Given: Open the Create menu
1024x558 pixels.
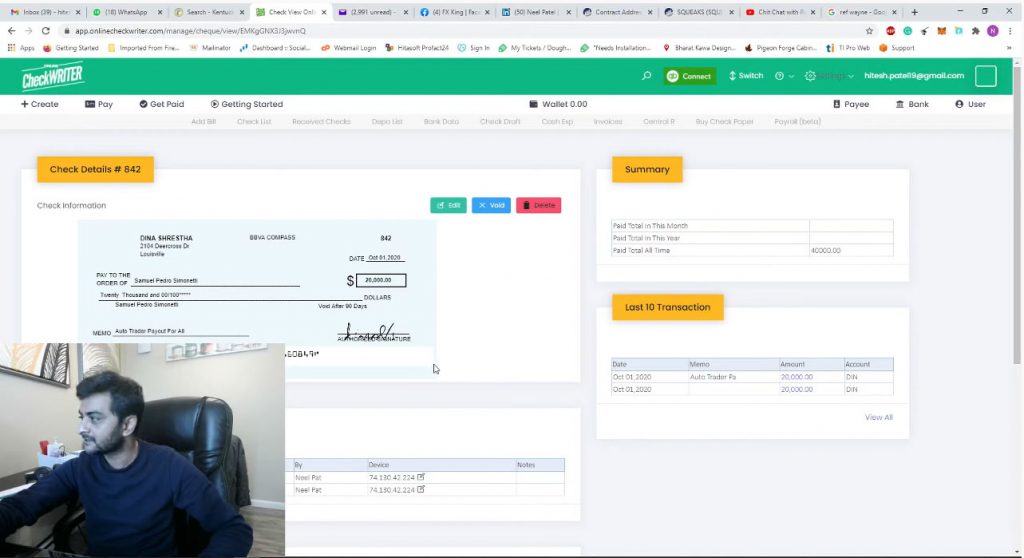Looking at the screenshot, I should tap(40, 104).
